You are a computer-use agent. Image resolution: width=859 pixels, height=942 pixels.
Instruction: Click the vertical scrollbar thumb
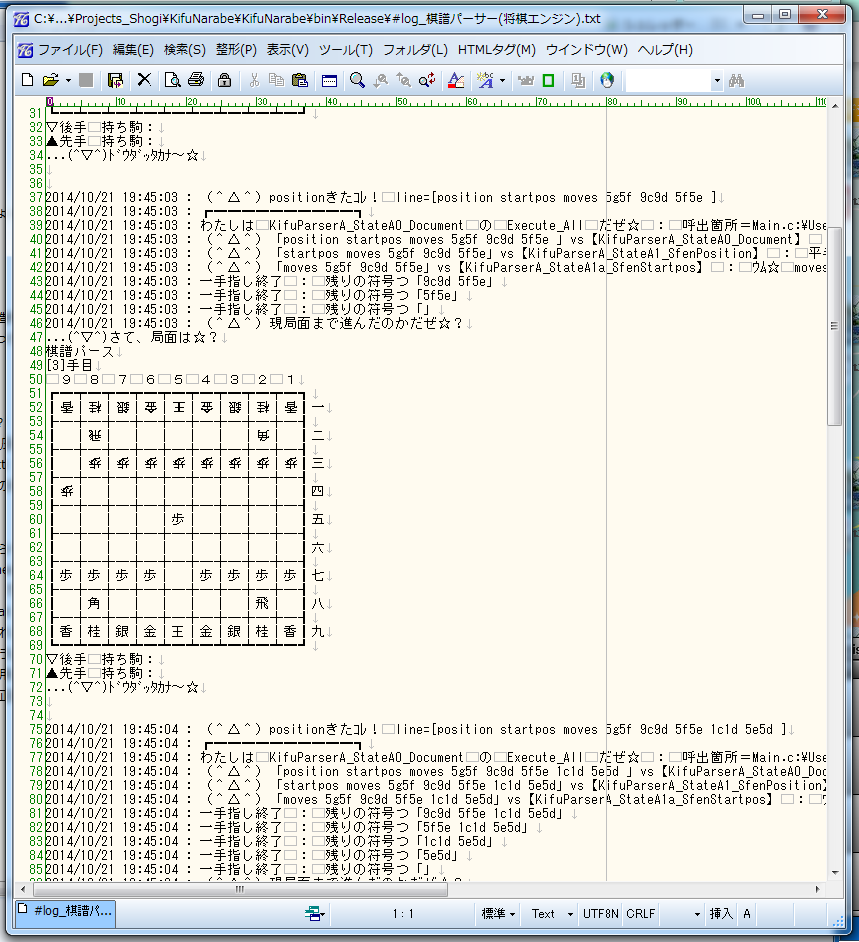(835, 326)
